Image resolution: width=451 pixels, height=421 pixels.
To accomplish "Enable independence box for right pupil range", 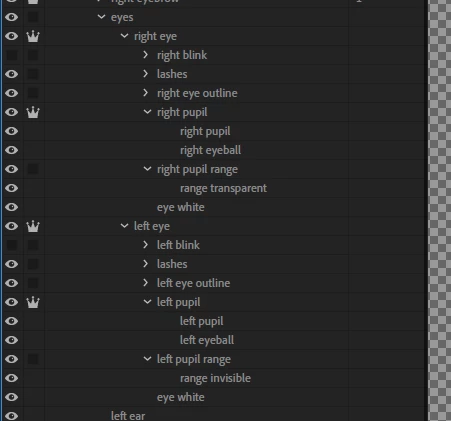I will pyautogui.click(x=33, y=169).
